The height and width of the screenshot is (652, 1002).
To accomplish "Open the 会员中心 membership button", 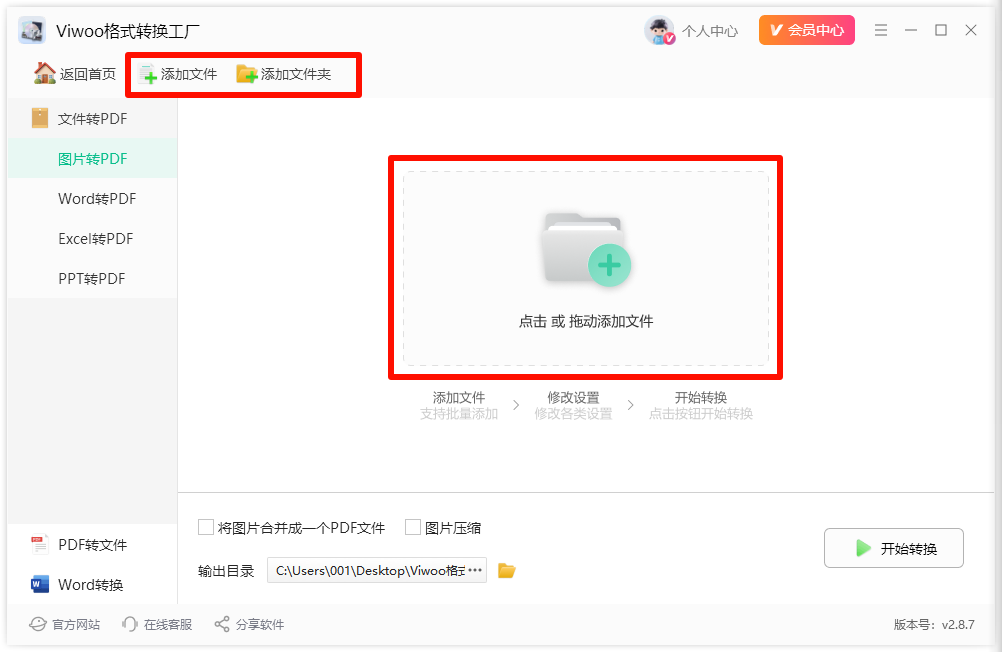I will (806, 30).
